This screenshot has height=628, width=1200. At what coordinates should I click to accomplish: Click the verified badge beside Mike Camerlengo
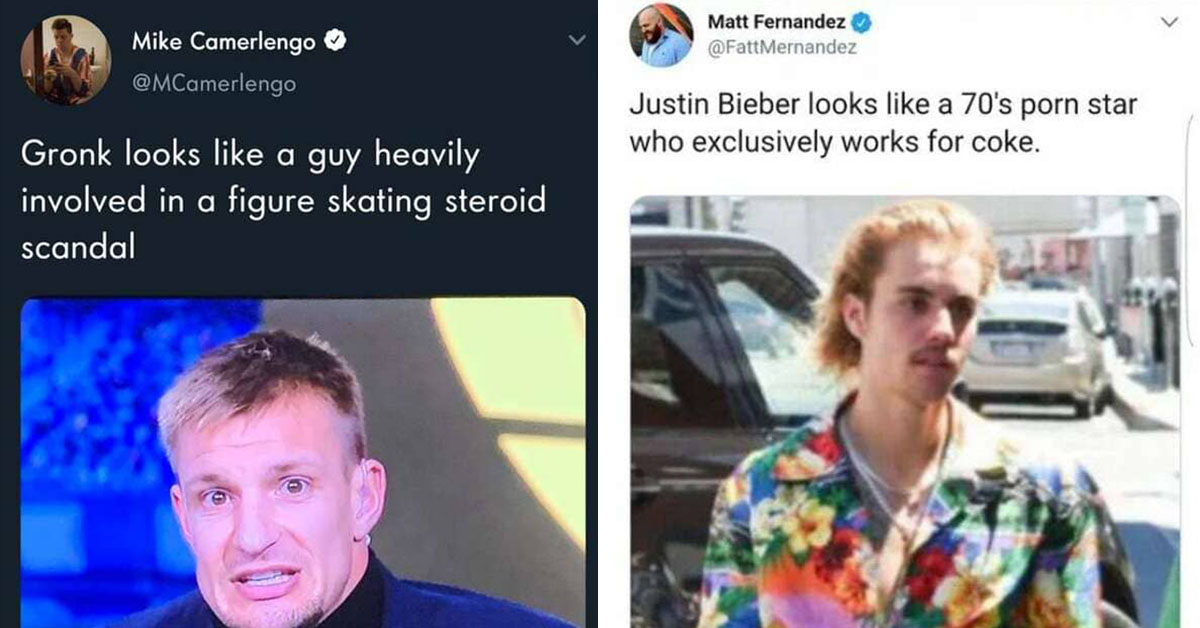click(338, 42)
